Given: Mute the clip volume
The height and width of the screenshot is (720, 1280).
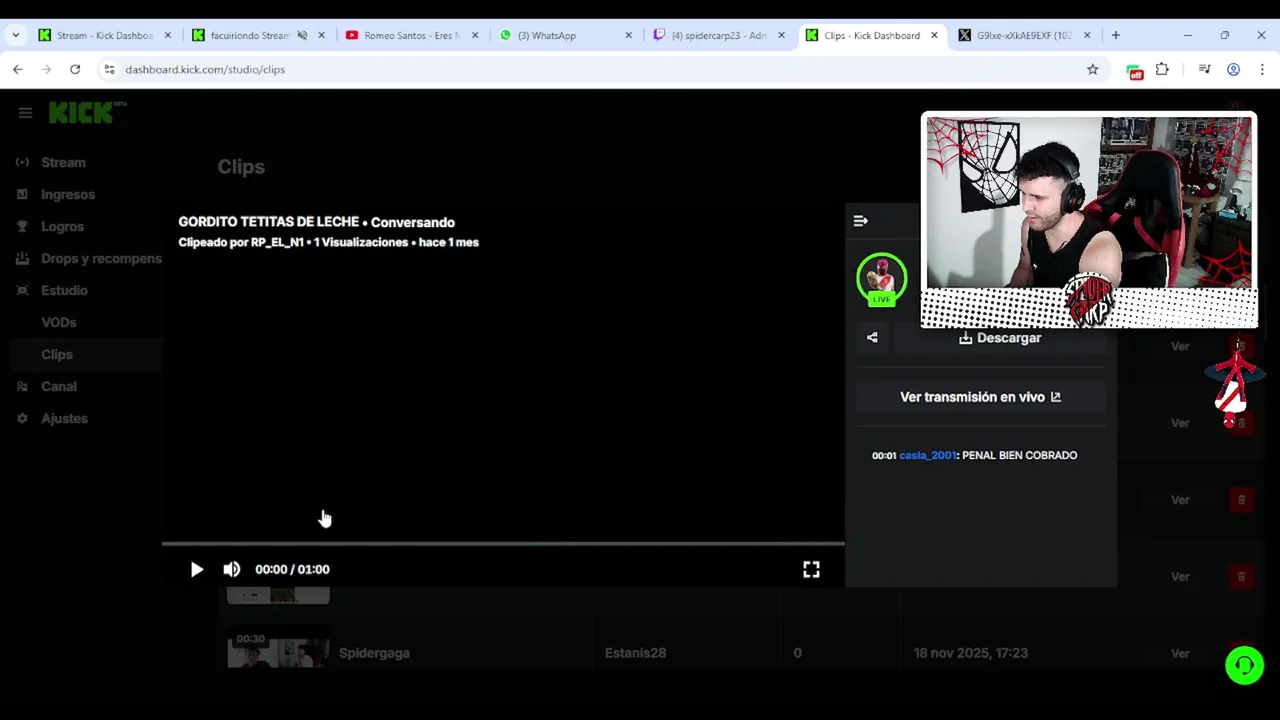Looking at the screenshot, I should (232, 569).
